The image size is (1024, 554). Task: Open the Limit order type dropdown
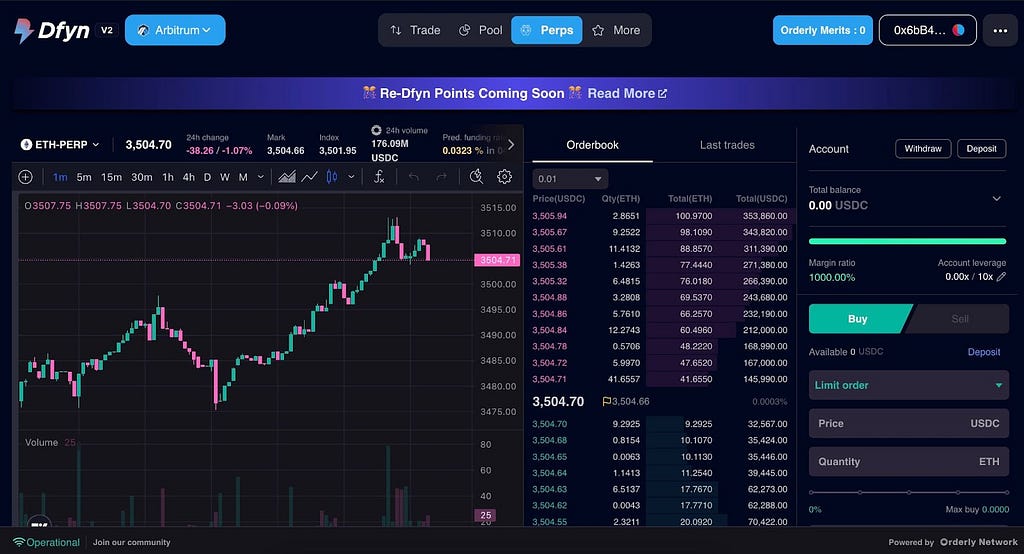(x=908, y=385)
